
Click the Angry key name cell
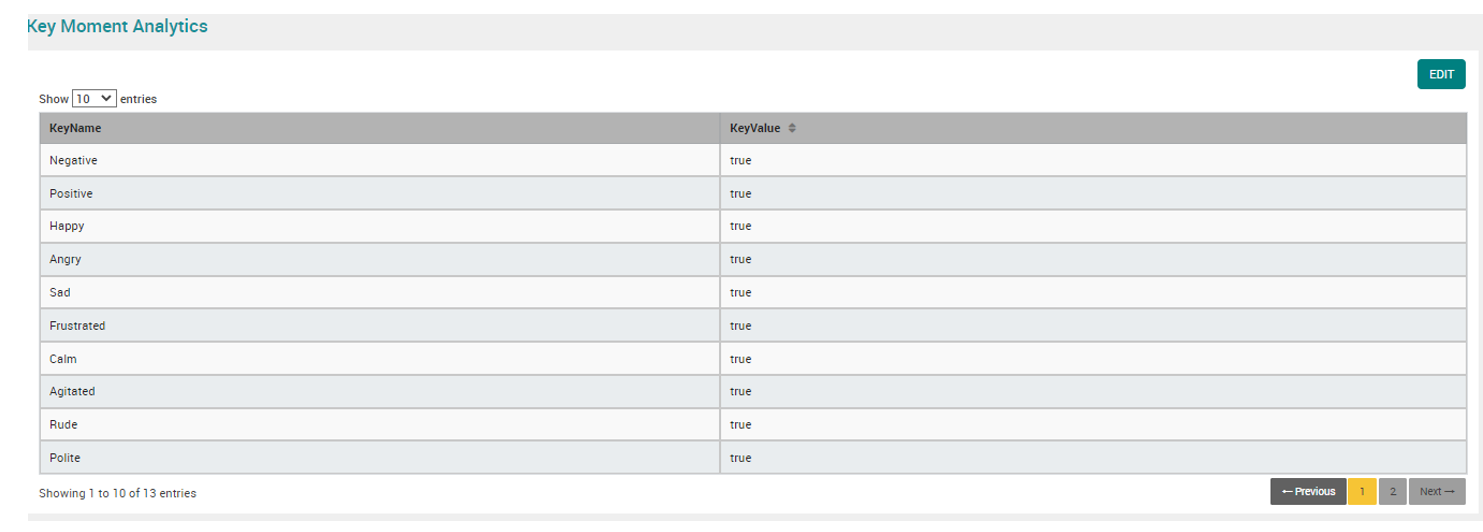point(65,259)
